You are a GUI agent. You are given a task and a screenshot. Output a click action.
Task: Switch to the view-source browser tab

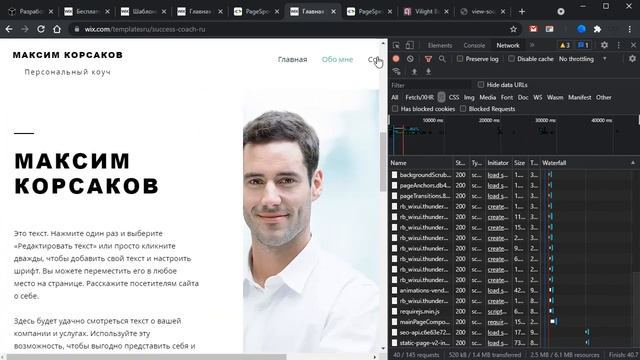click(x=482, y=11)
